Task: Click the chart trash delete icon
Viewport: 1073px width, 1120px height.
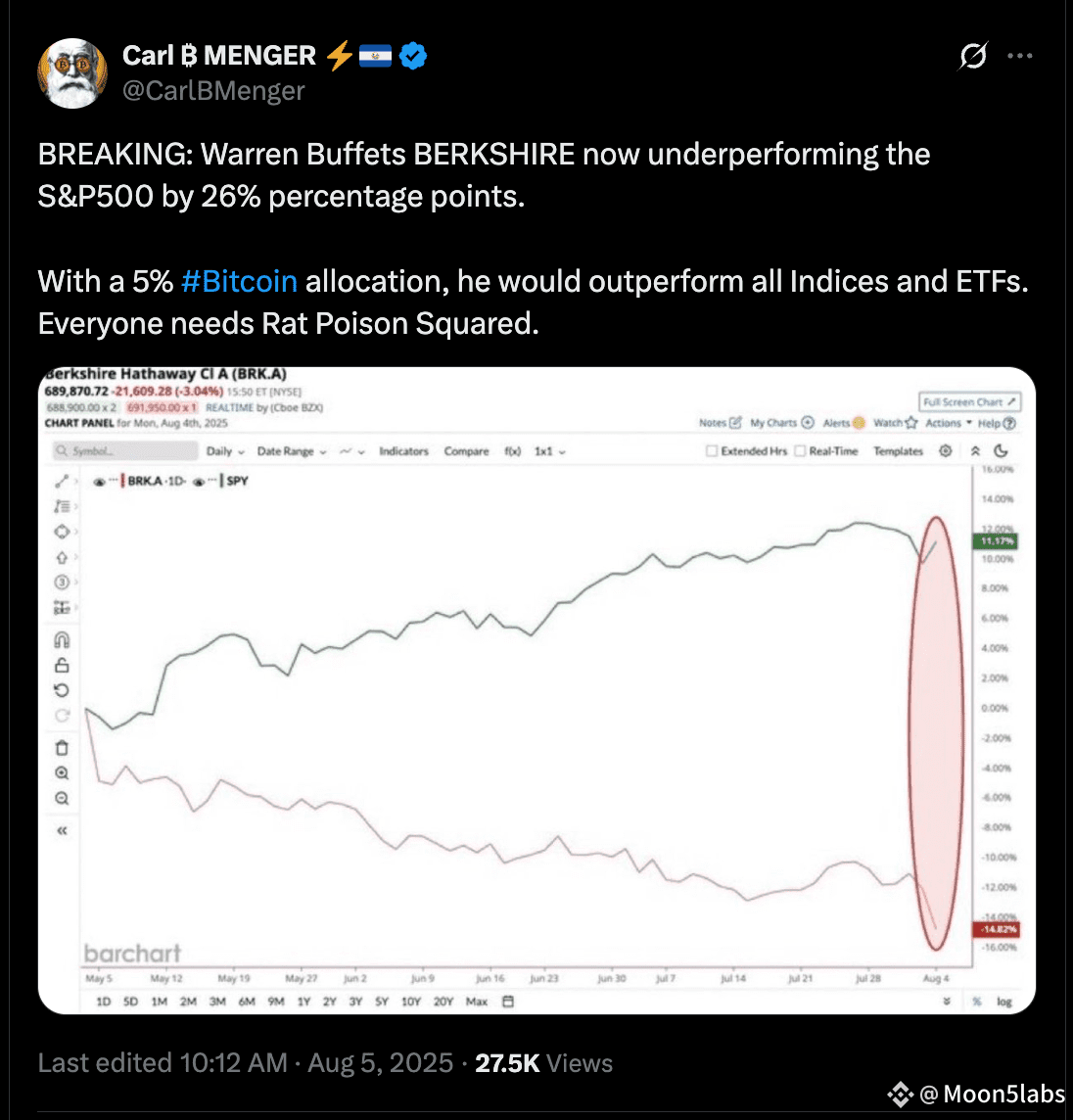Action: 62,748
